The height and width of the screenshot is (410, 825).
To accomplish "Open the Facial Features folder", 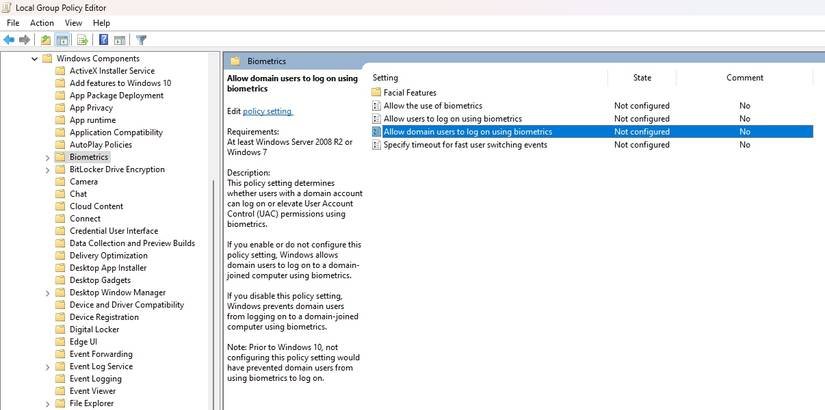I will pyautogui.click(x=410, y=93).
